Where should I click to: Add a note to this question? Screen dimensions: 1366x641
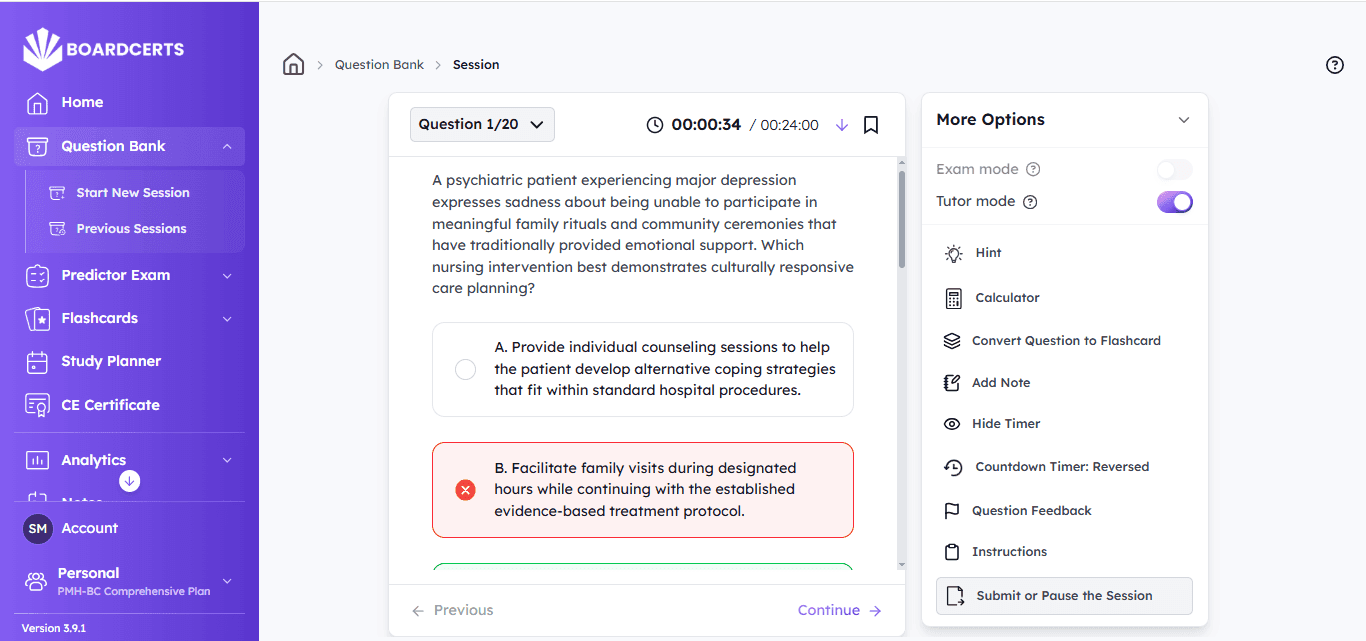[x=1000, y=383]
